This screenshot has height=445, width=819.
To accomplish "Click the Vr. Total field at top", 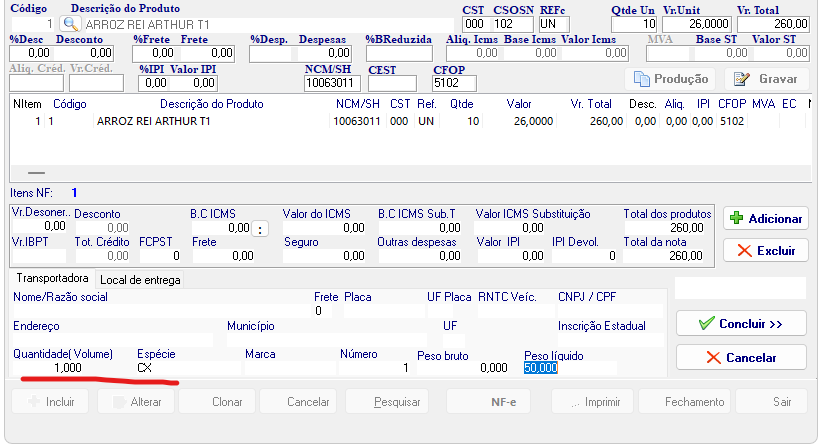I will click(773, 24).
